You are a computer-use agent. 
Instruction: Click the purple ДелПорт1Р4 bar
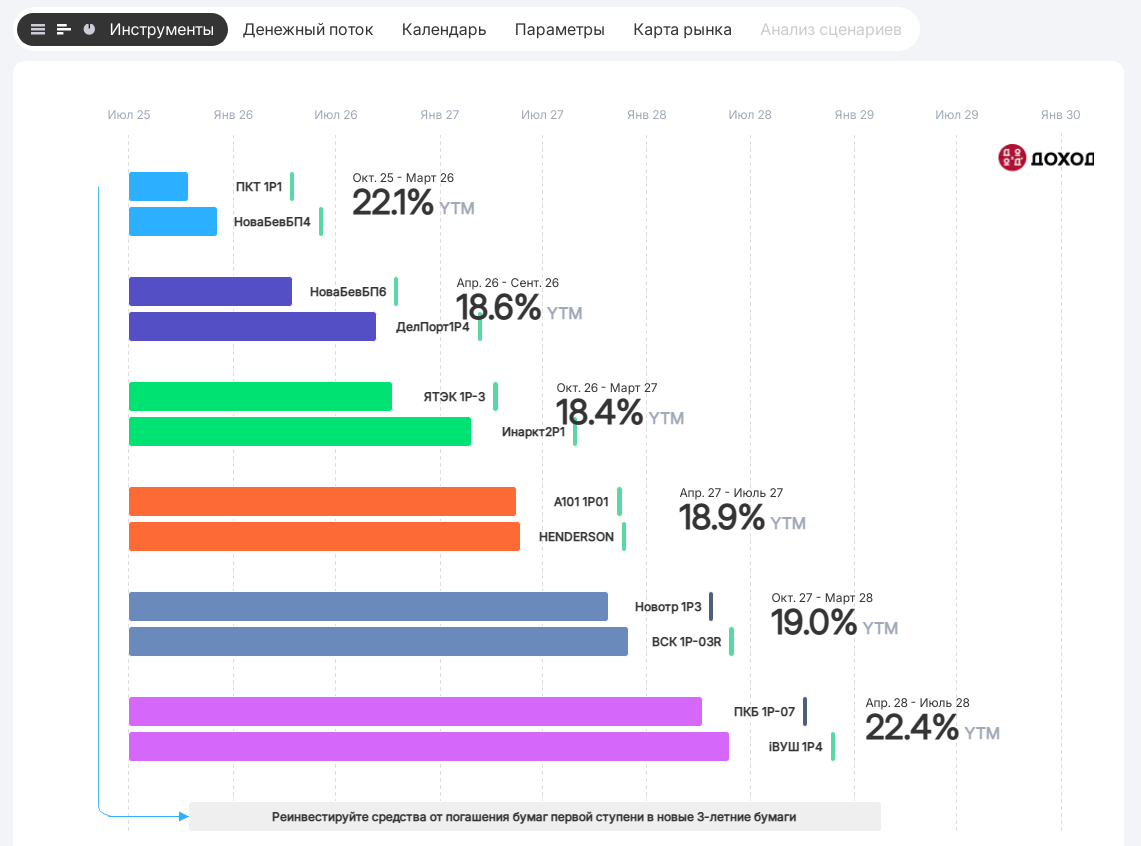252,326
